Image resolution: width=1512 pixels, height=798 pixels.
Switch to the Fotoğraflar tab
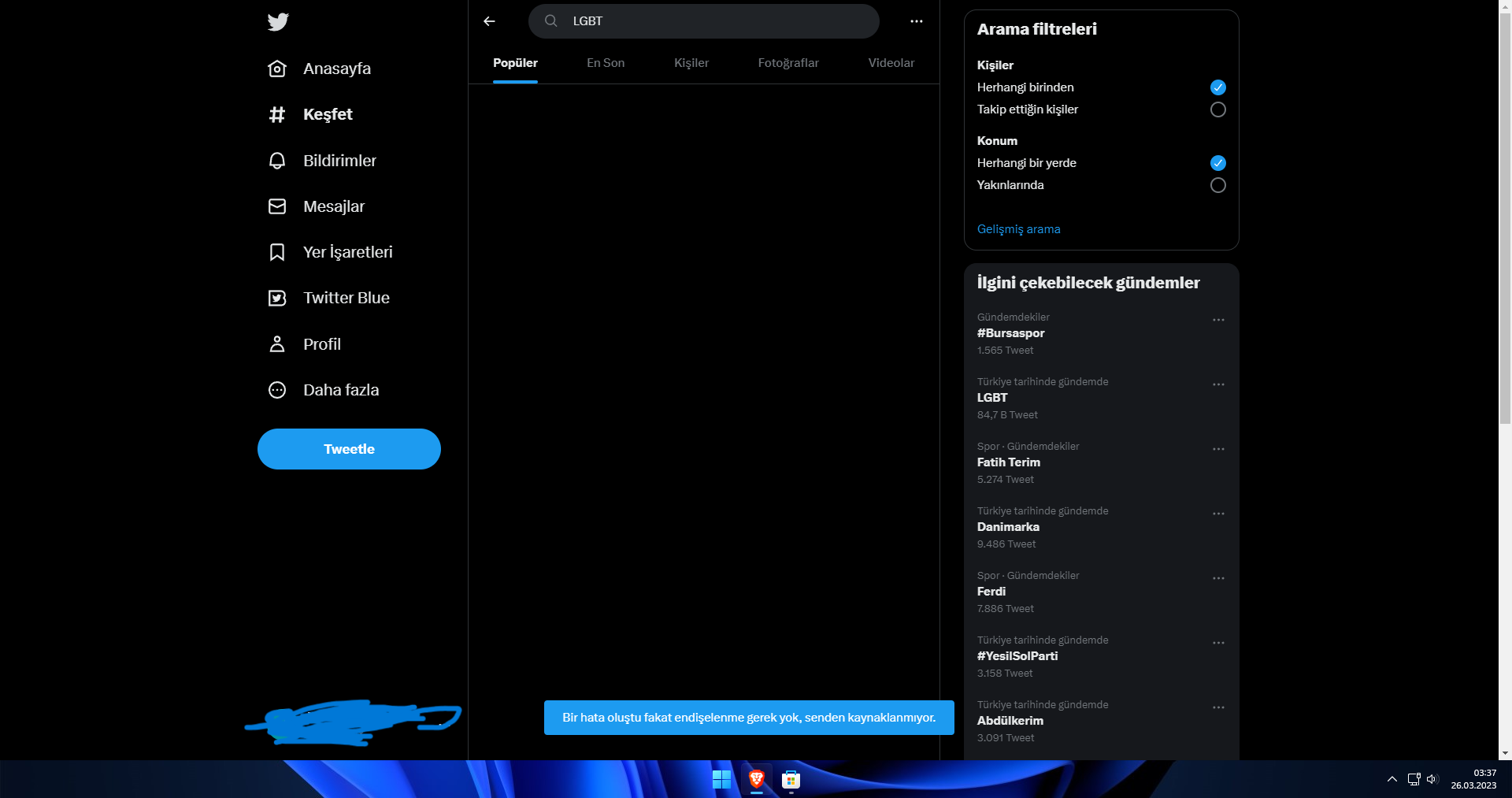[x=788, y=63]
